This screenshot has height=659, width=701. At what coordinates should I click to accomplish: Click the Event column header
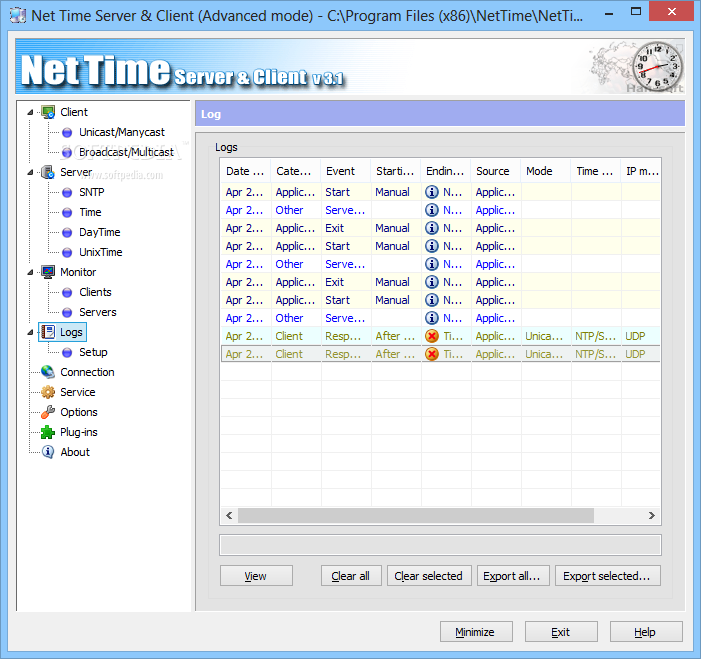coord(346,171)
